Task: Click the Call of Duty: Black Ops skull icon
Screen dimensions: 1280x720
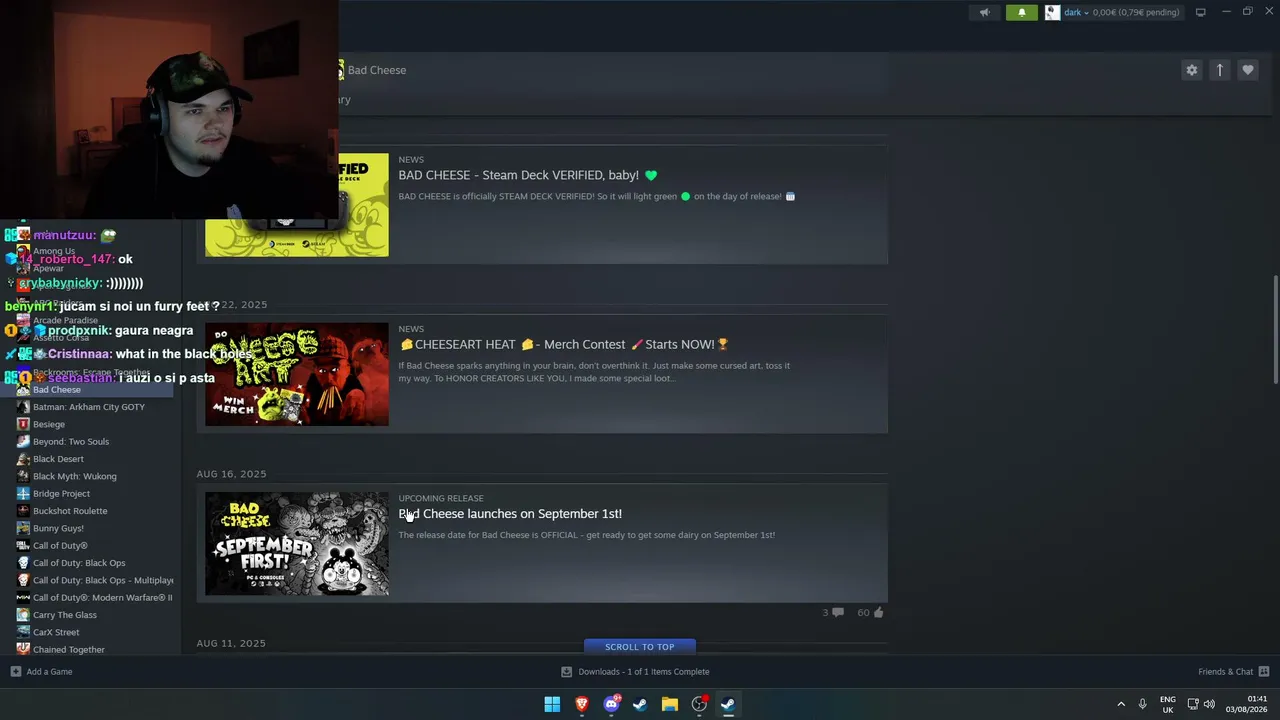Action: click(x=23, y=563)
